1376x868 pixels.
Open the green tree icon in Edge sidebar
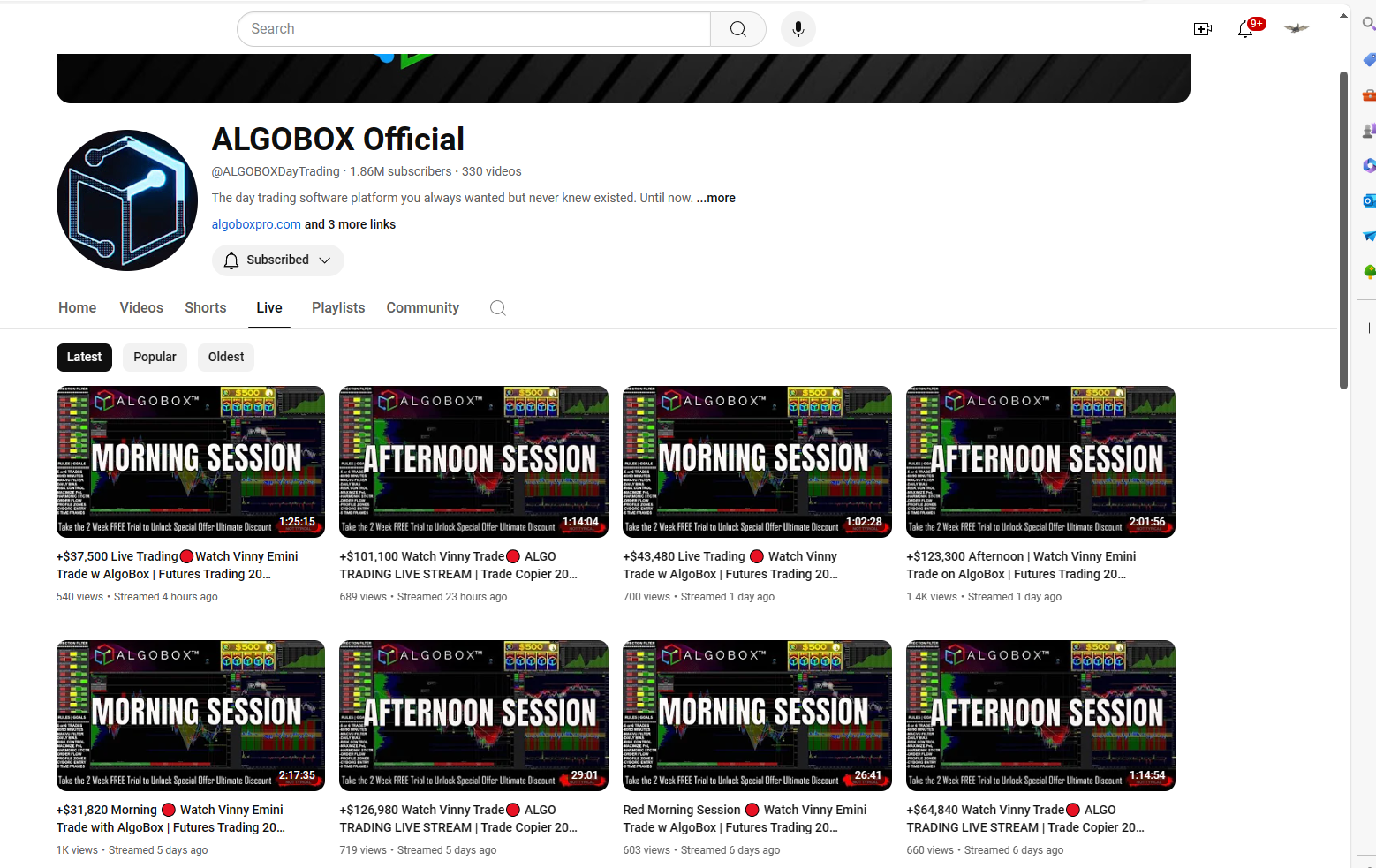click(1368, 271)
